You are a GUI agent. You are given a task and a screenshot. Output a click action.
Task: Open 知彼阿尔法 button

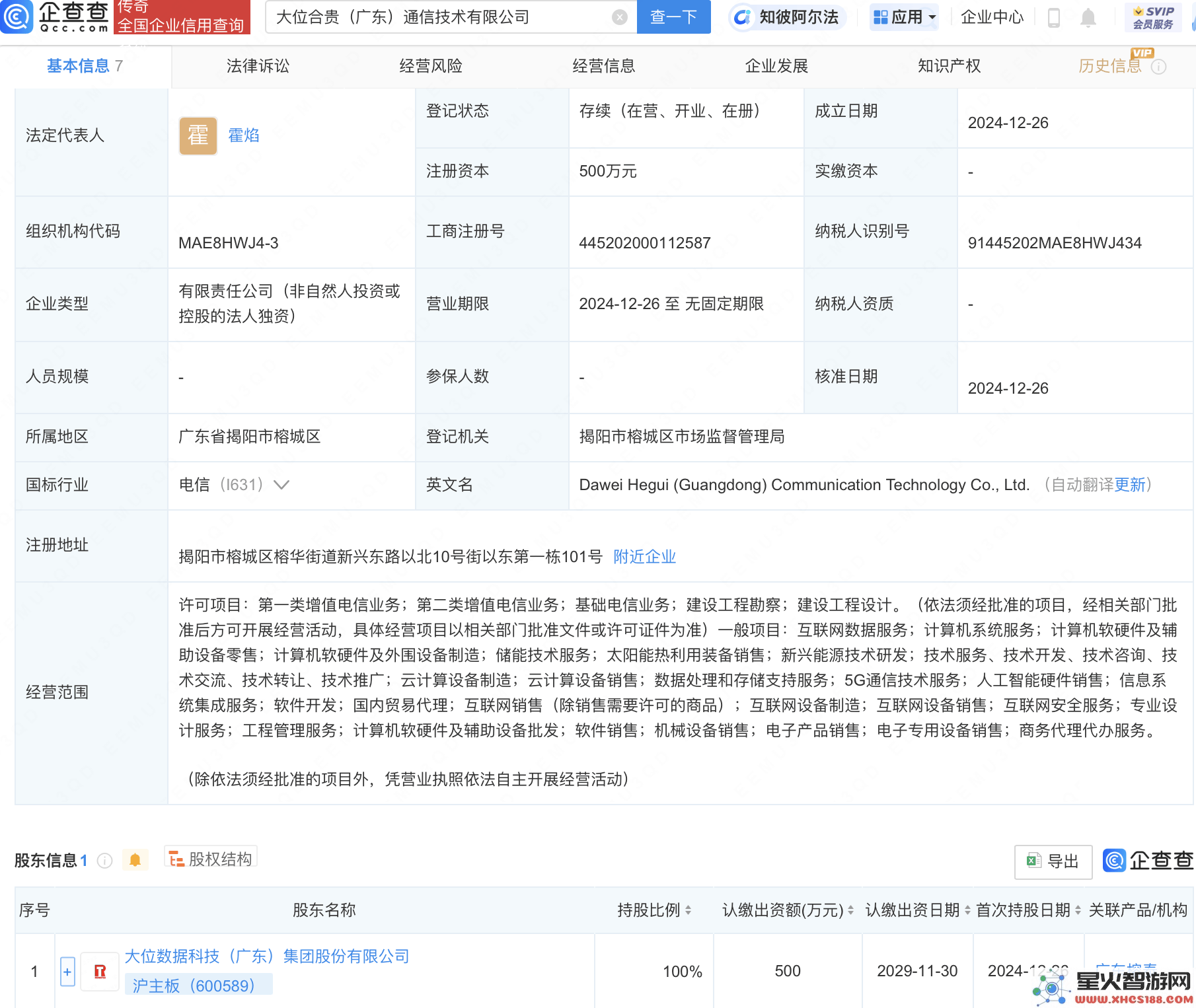click(x=786, y=17)
